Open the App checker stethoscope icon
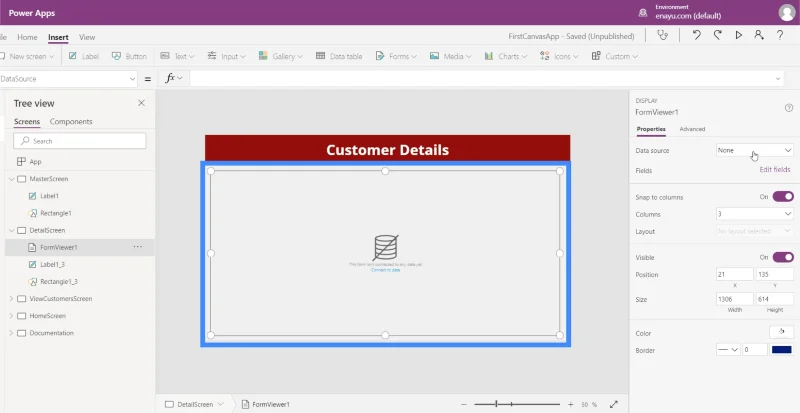The image size is (800, 413). click(x=662, y=35)
